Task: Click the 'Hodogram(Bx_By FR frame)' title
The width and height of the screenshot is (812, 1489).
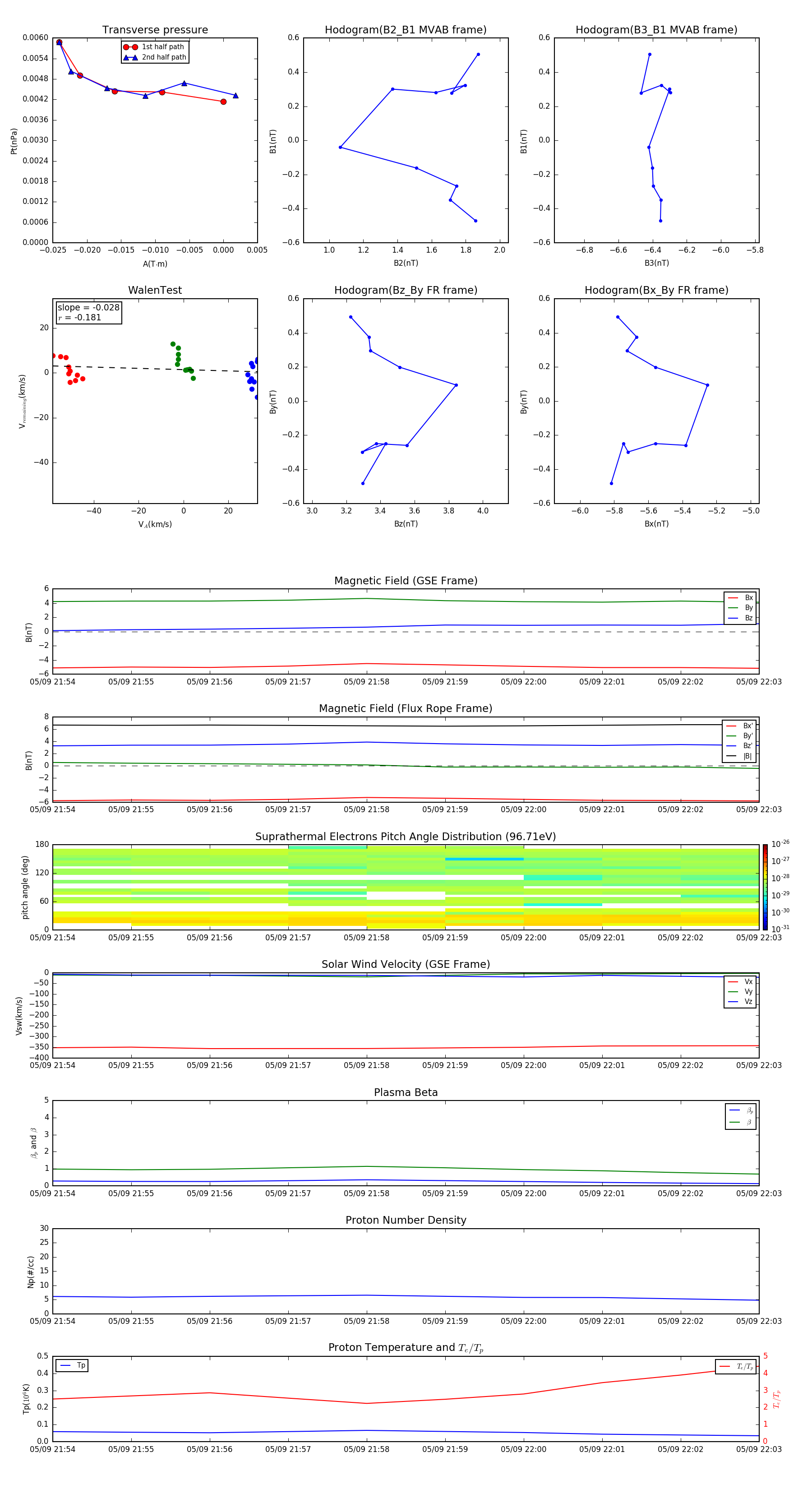Action: [x=656, y=290]
